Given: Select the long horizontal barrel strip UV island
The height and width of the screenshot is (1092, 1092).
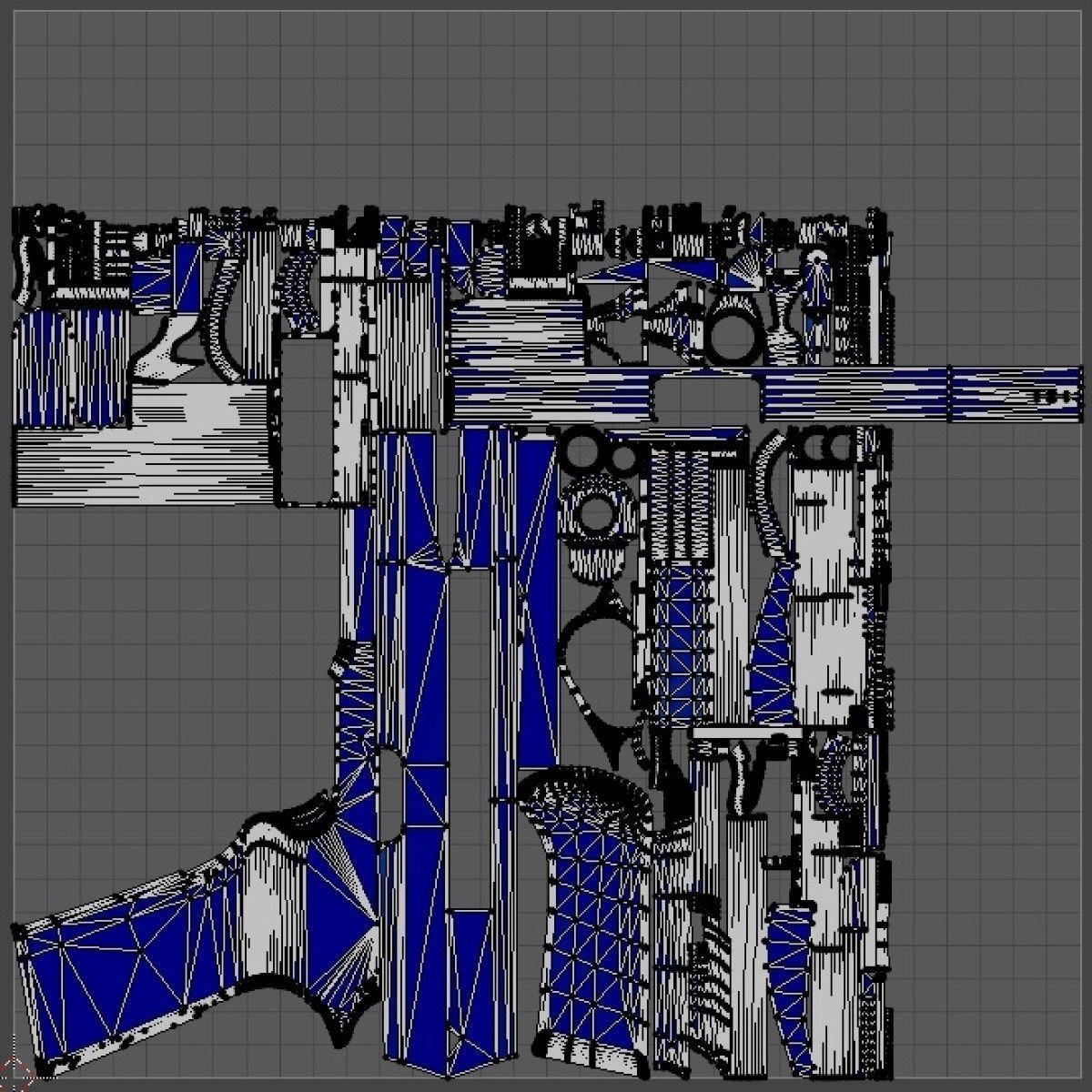Looking at the screenshot, I should pos(767,396).
